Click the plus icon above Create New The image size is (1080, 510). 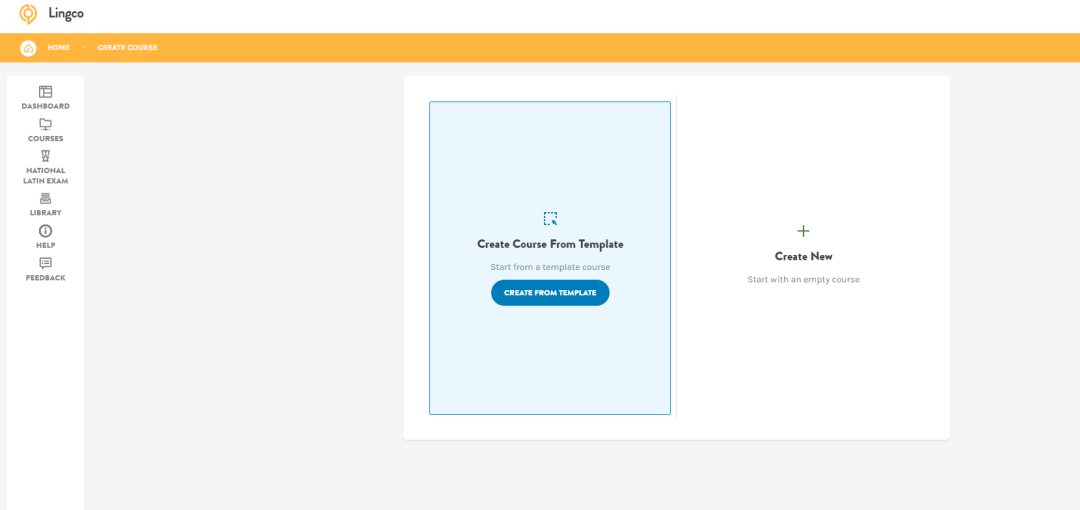[x=803, y=231]
